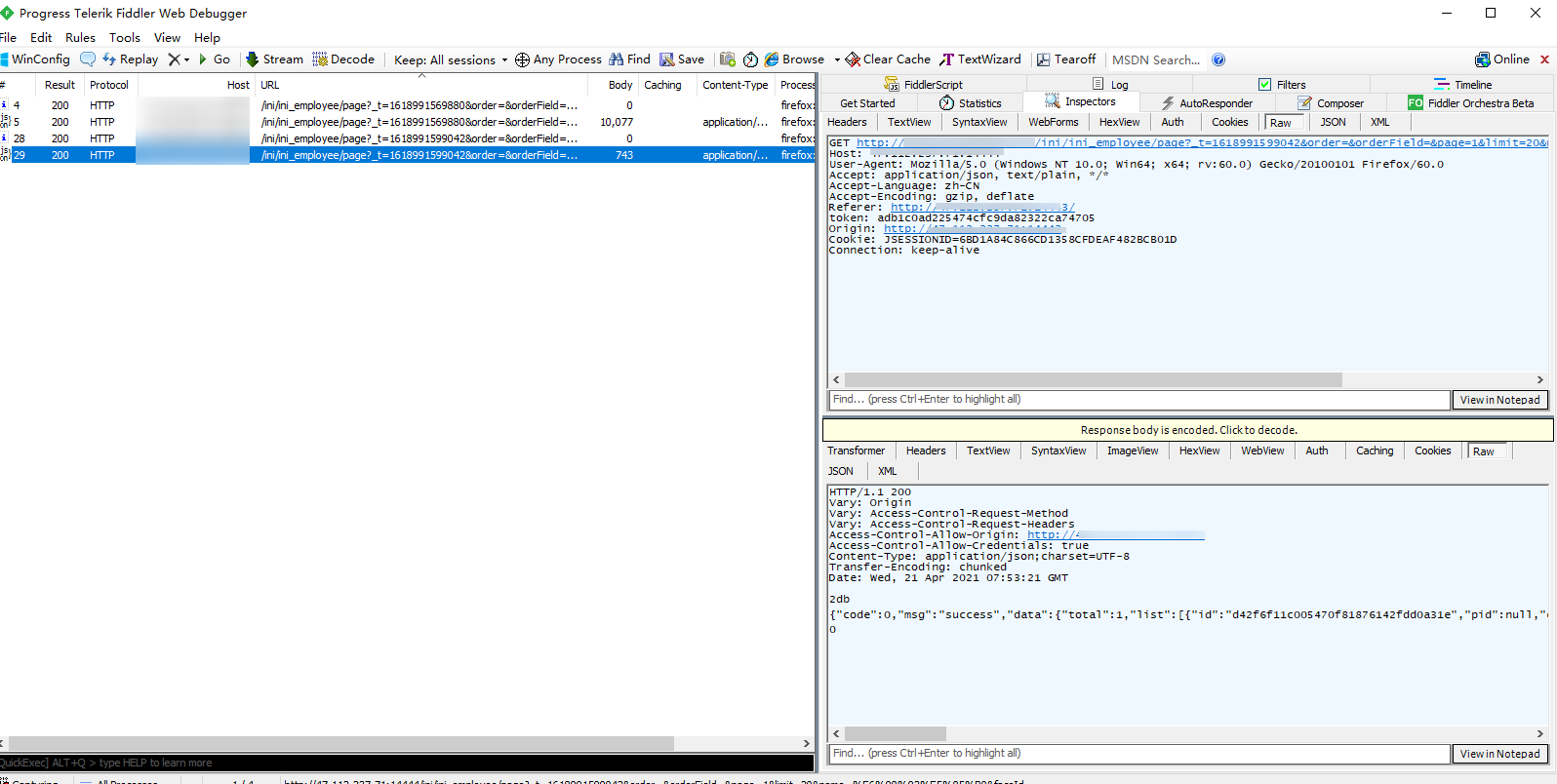Click the response Find text field
The width and height of the screenshot is (1557, 784).
coord(1138,754)
